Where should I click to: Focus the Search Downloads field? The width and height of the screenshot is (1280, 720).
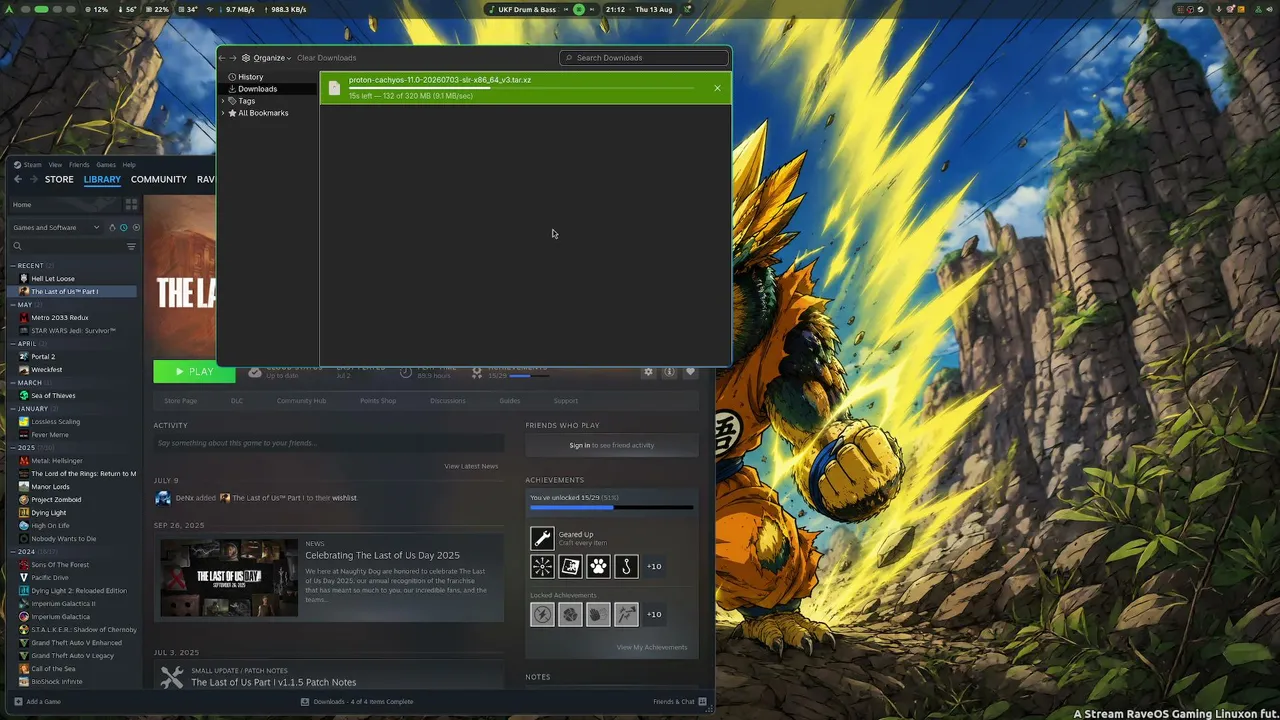point(644,58)
